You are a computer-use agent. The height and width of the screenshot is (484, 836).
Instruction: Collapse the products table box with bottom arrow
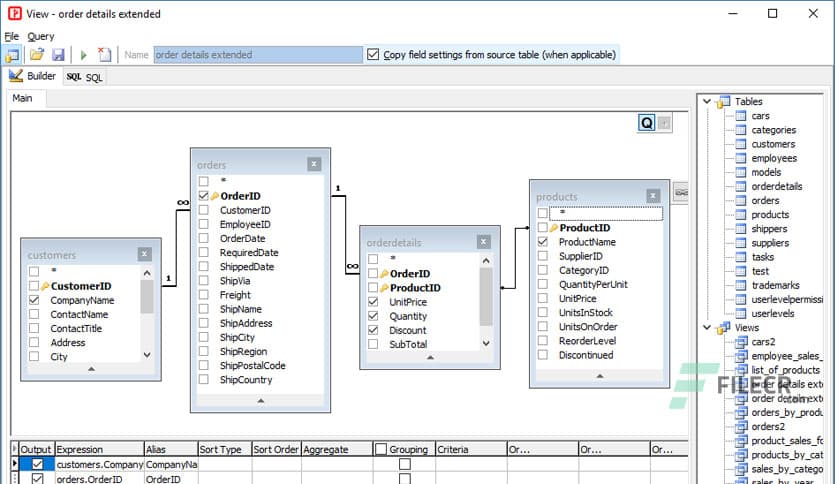point(599,376)
